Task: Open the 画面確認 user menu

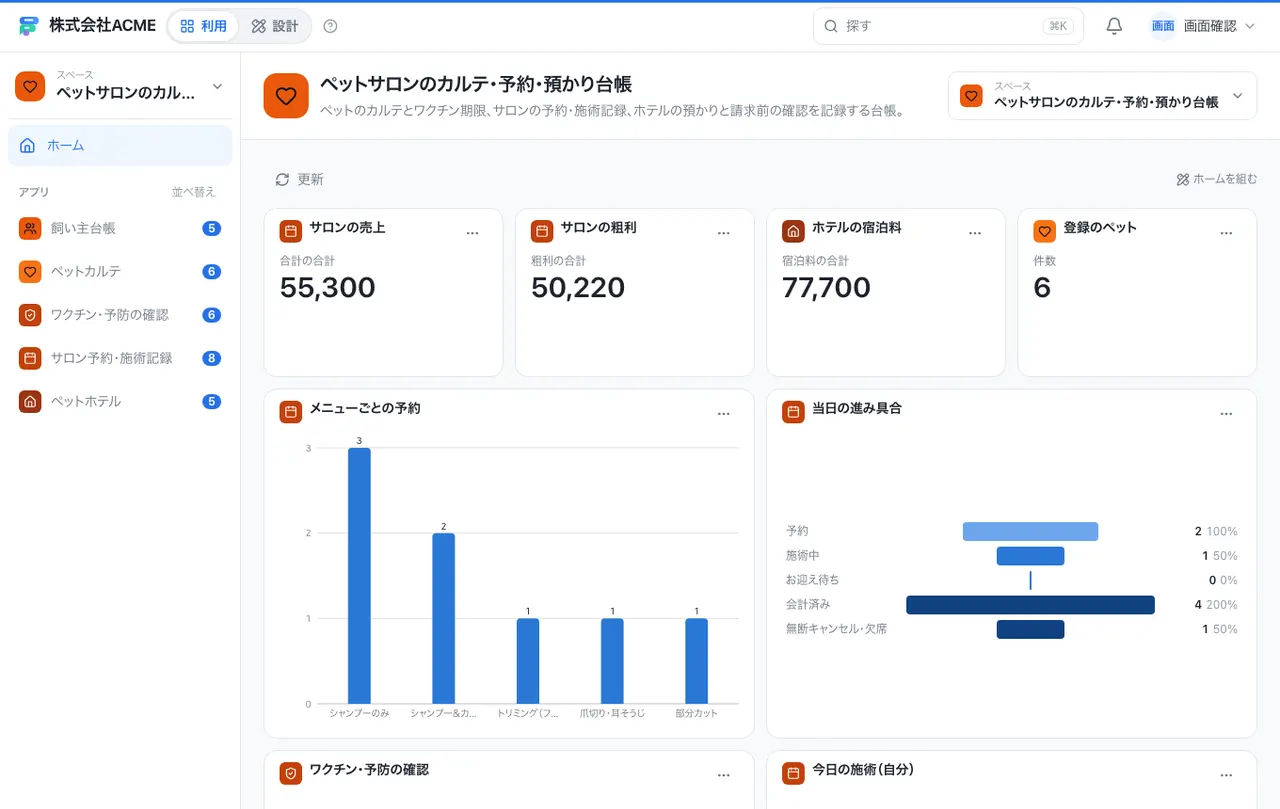Action: coord(1202,26)
